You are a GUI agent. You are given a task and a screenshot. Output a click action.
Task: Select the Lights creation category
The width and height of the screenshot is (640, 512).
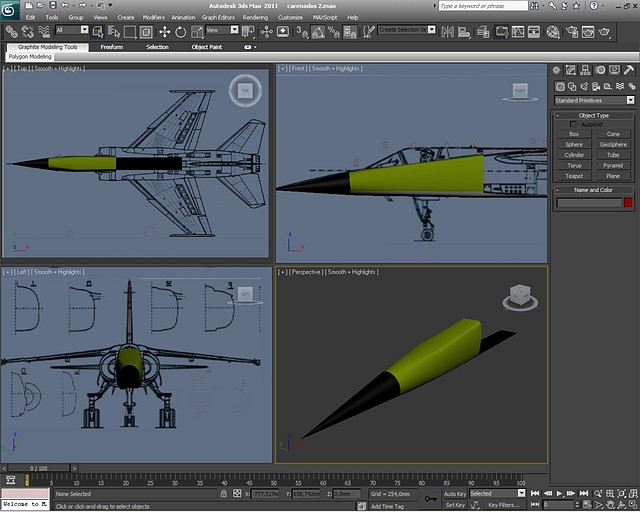coord(584,86)
